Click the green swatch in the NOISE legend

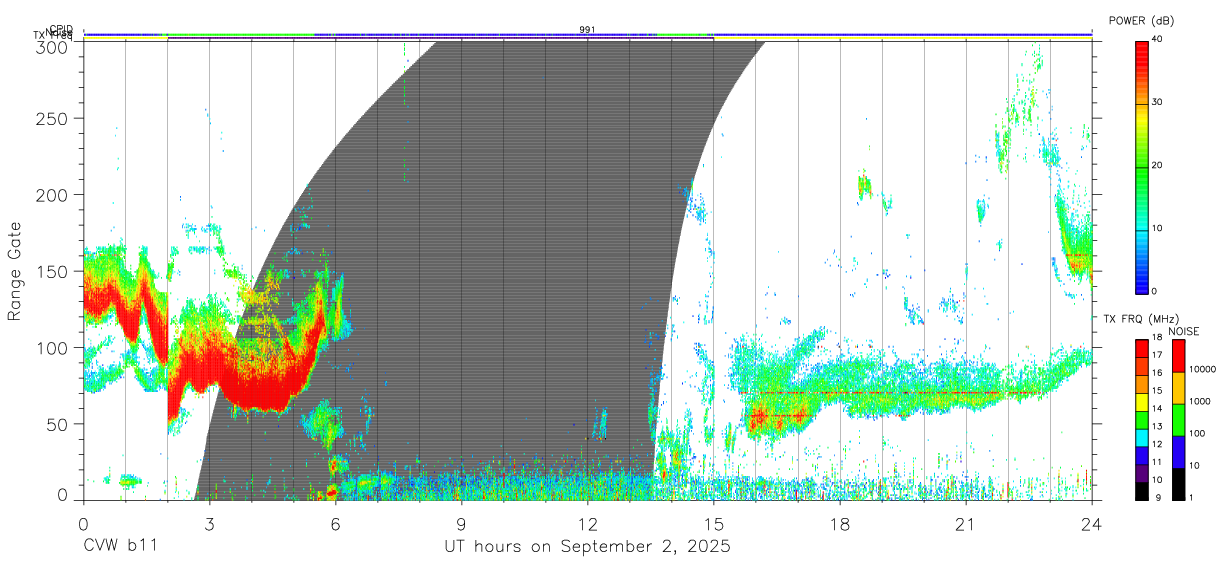pos(1178,420)
